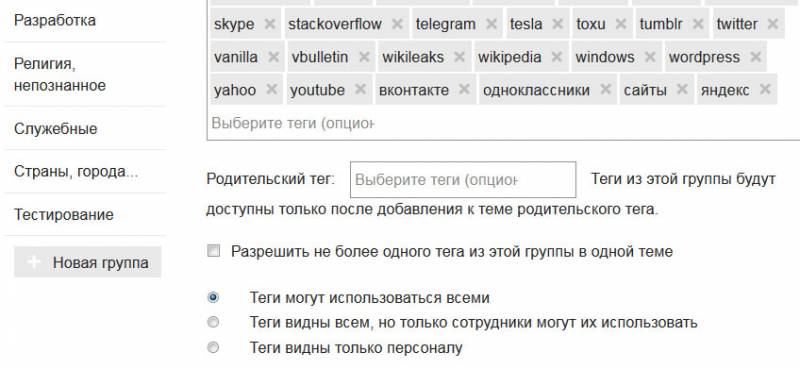Click the twitter tag label

(x=737, y=23)
